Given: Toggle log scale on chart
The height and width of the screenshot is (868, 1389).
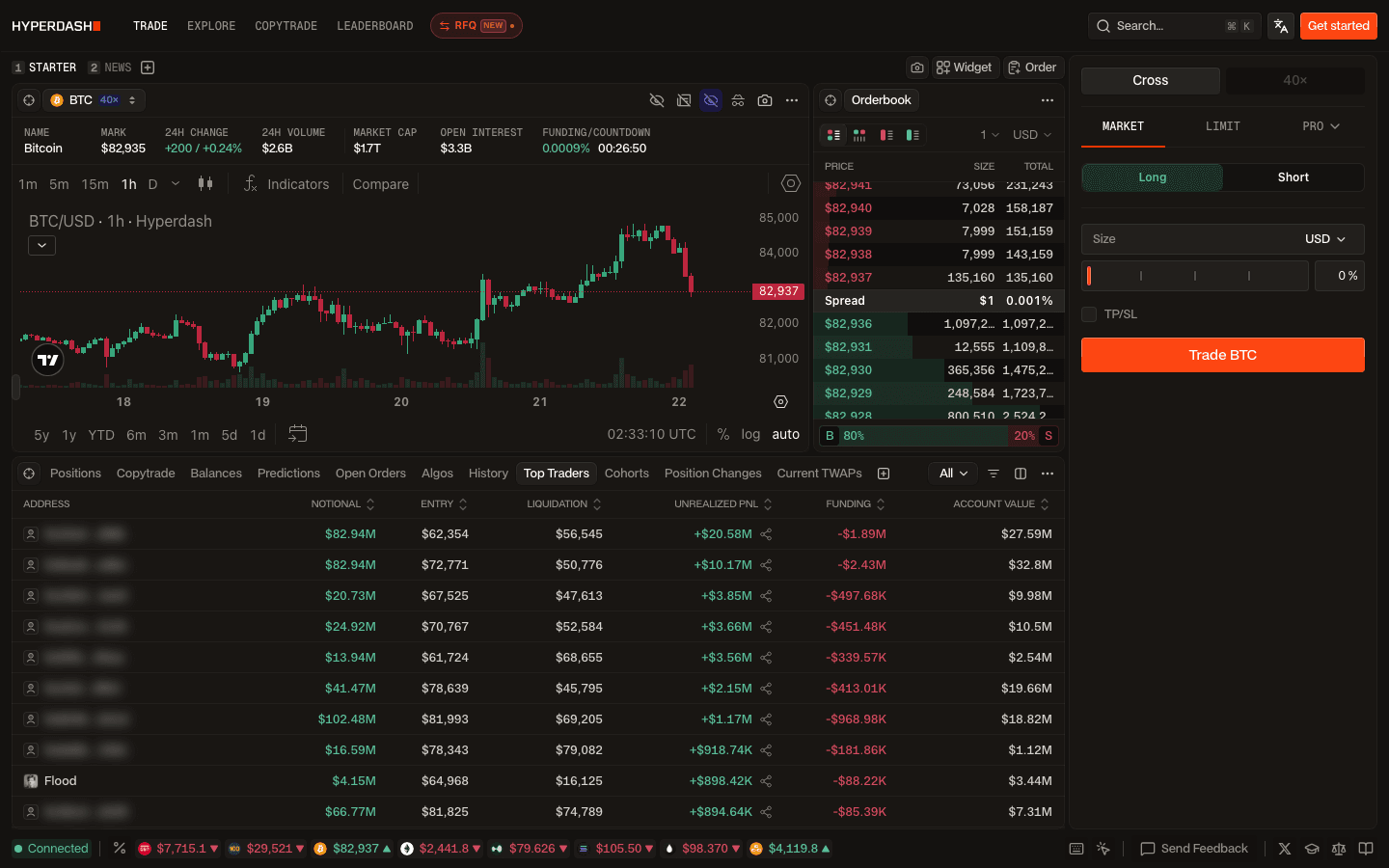Looking at the screenshot, I should [750, 434].
